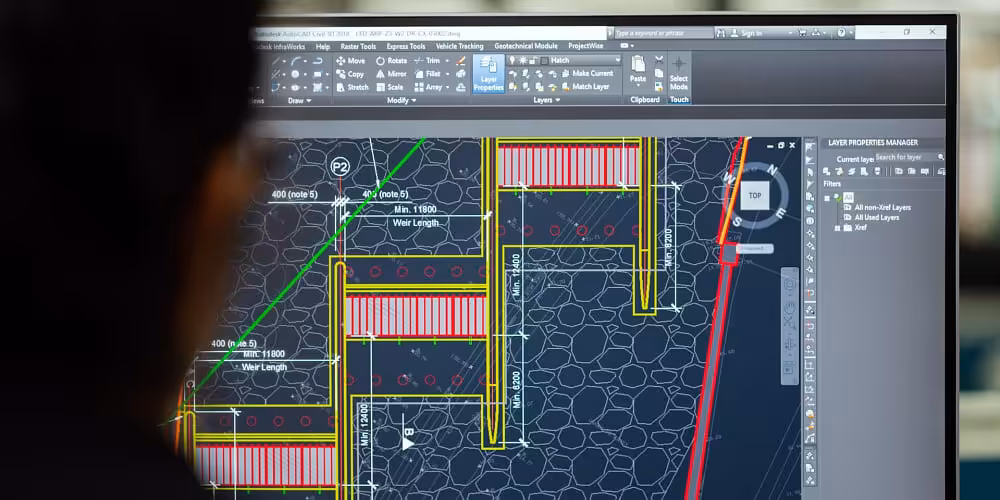Select the Fillet tool
Image resolution: width=1000 pixels, height=500 pixels.
coord(428,74)
